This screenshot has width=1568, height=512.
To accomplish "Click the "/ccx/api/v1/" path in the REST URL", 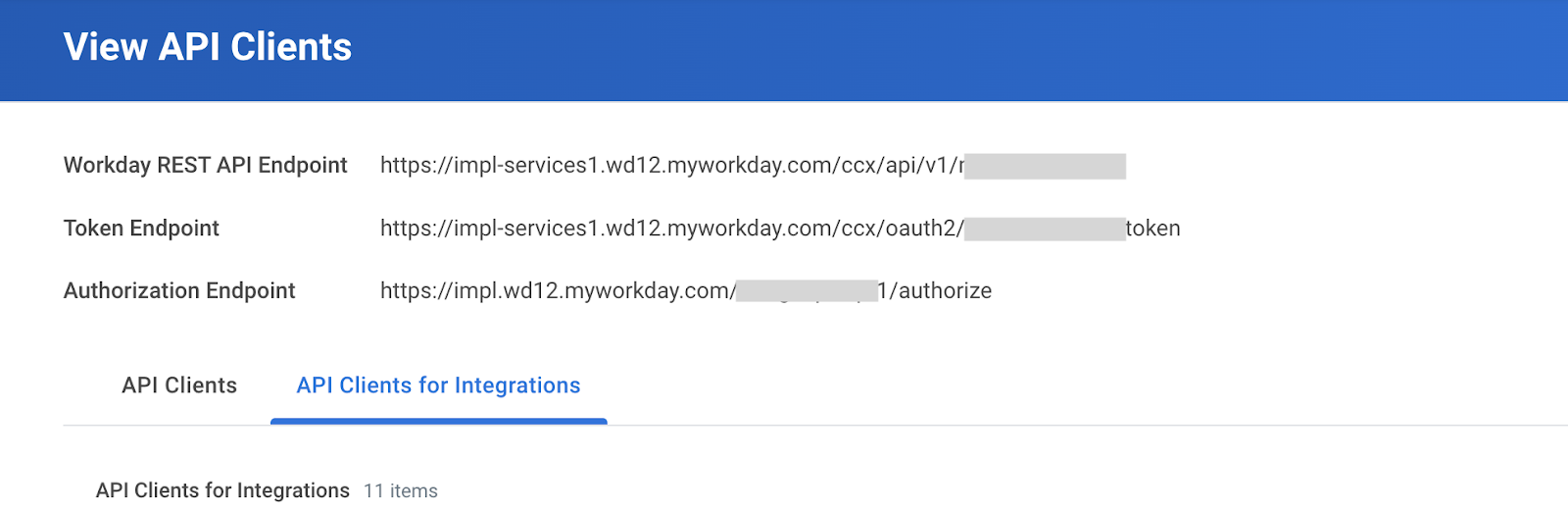I will coord(899,165).
